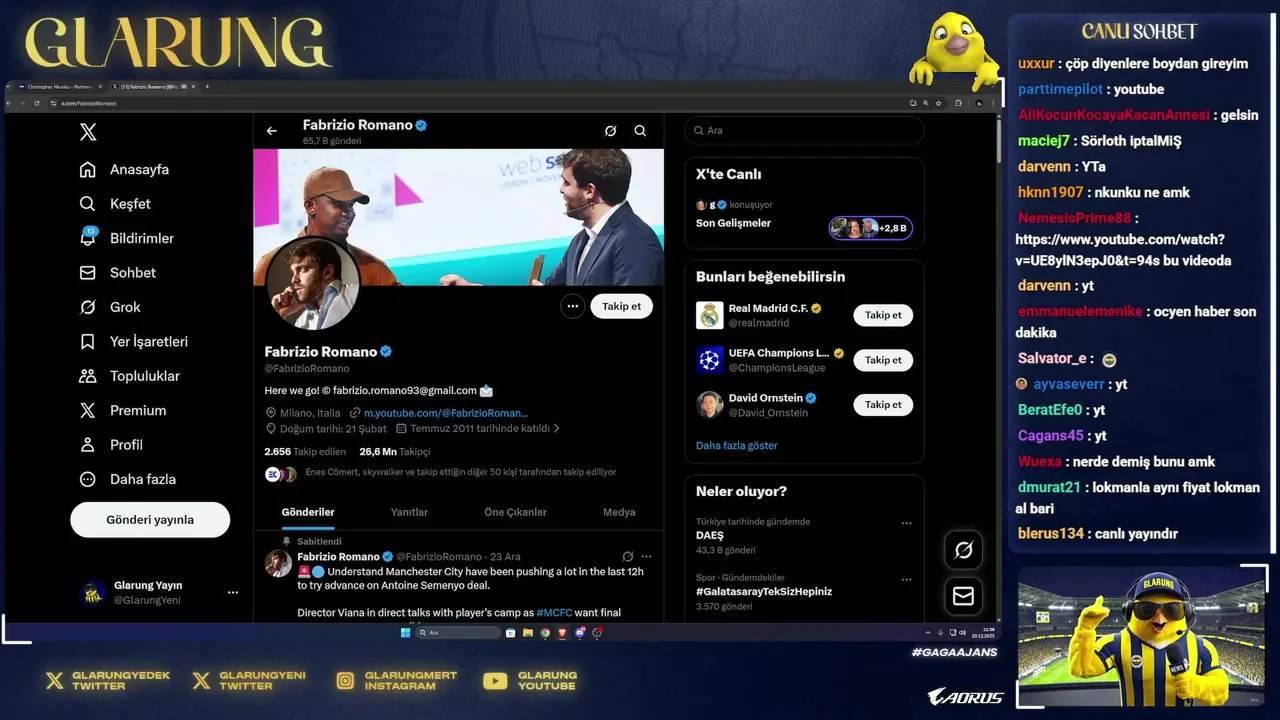Open the Windows Start menu

click(x=405, y=633)
